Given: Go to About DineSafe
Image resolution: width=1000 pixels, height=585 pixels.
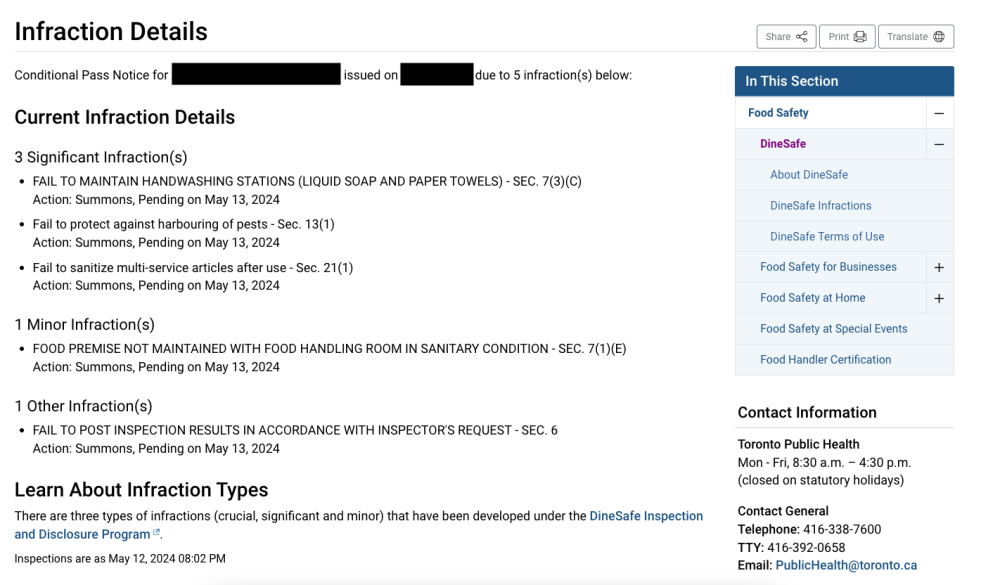Looking at the screenshot, I should coord(809,175).
